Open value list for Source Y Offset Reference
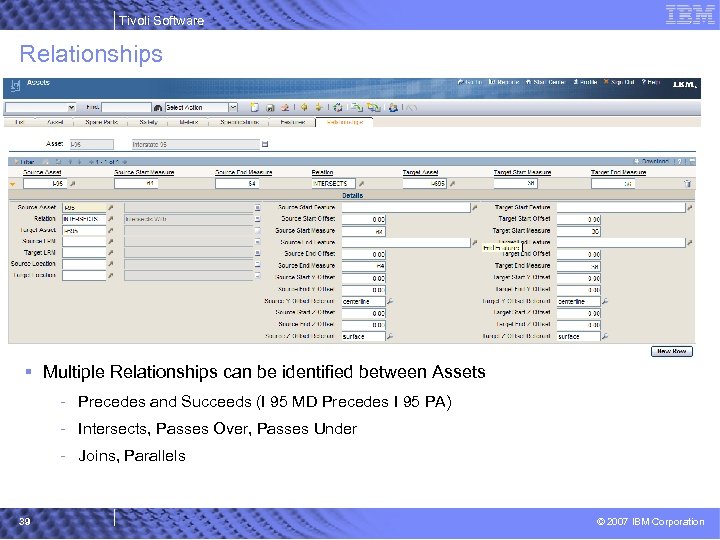This screenshot has width=720, height=540. (390, 302)
